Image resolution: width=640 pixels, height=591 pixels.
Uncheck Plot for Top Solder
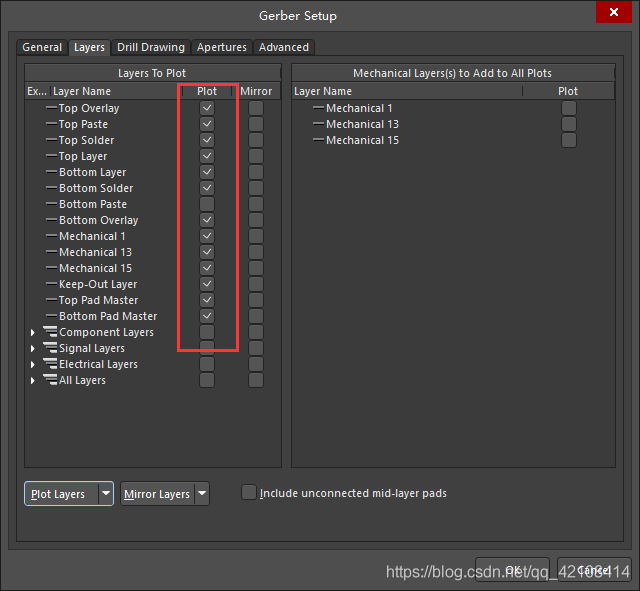(207, 140)
